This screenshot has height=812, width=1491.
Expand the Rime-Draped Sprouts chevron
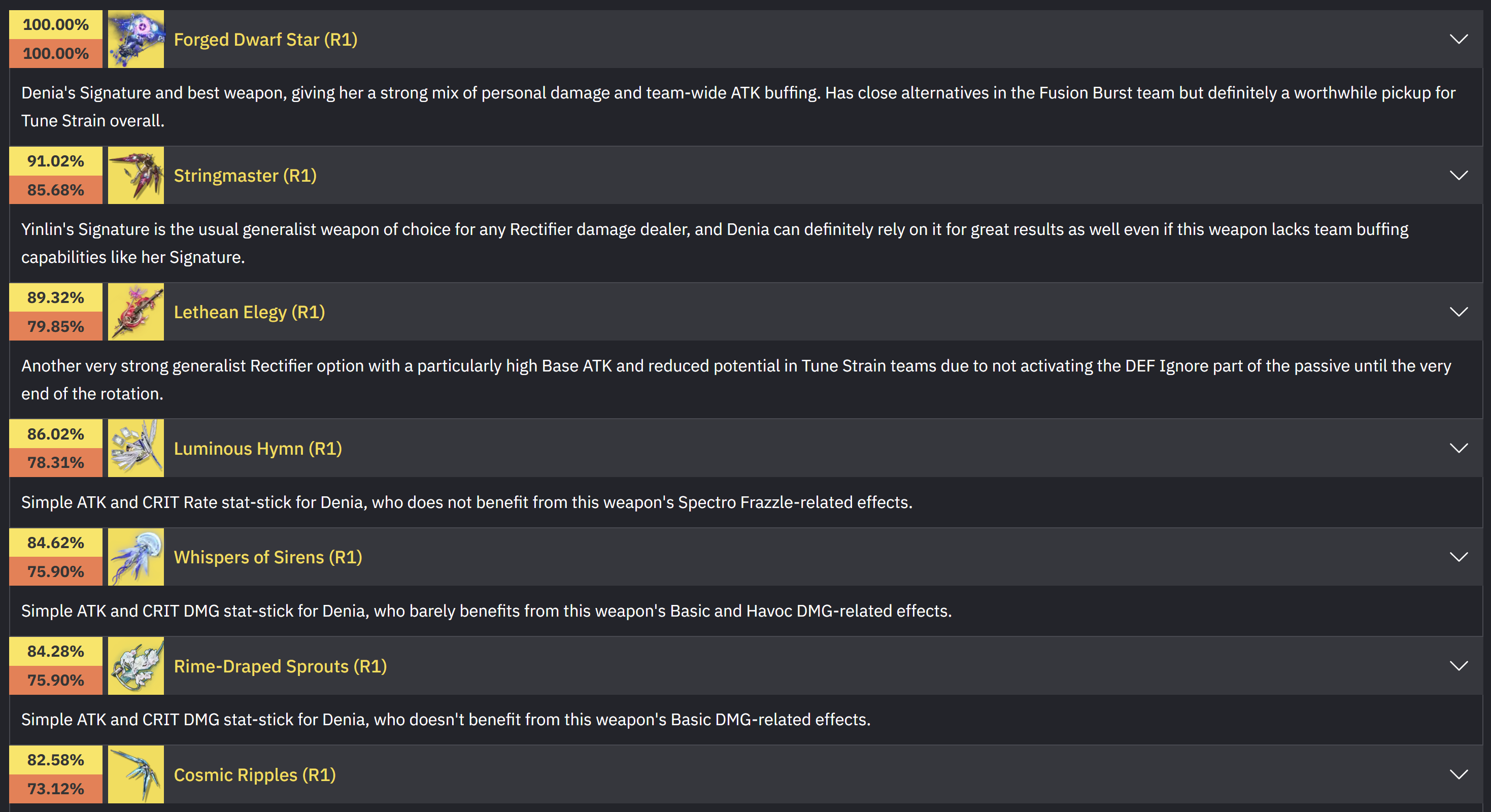point(1459,665)
